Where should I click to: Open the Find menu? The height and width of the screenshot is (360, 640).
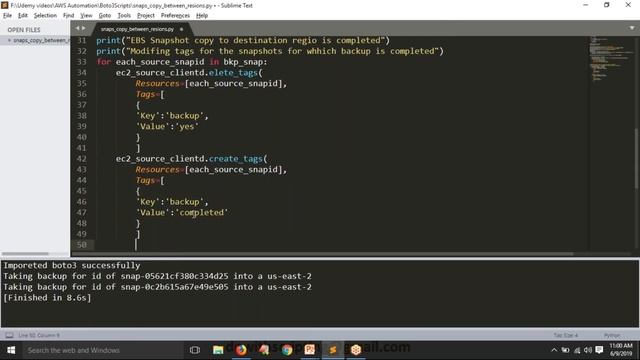(68, 16)
